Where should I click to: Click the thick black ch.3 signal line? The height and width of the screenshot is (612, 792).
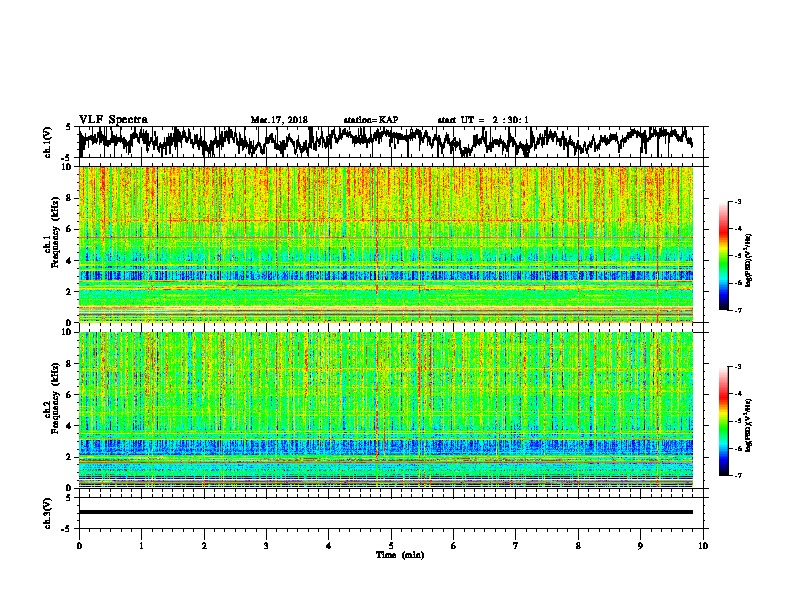tap(385, 512)
